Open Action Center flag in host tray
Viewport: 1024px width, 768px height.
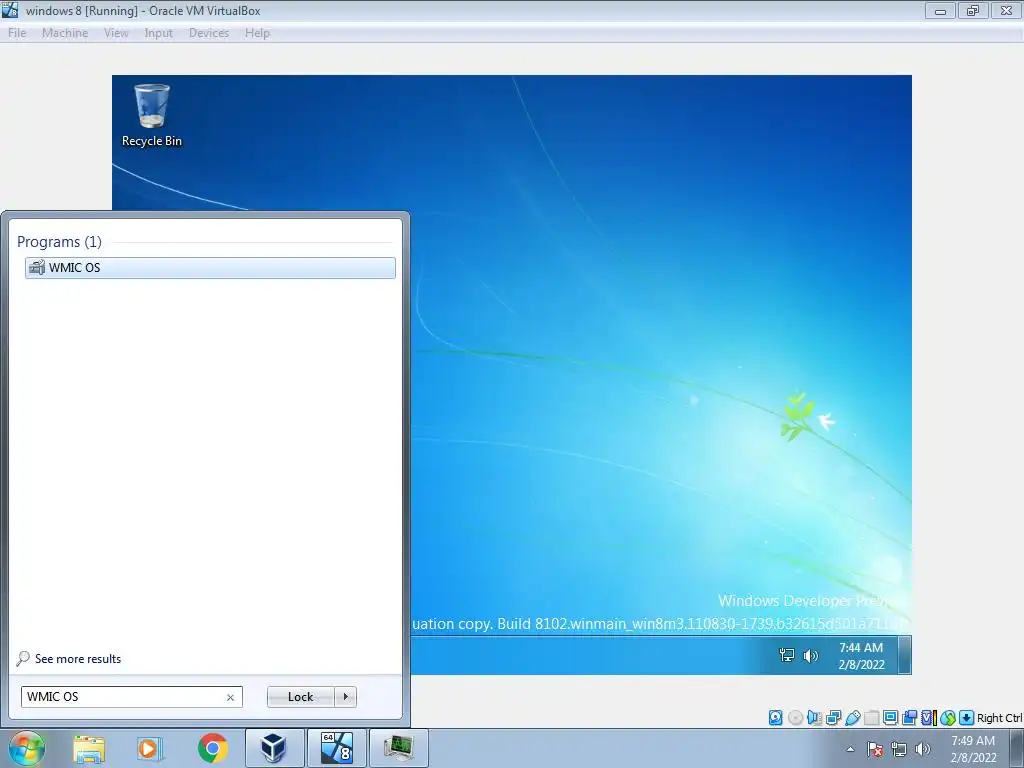[875, 749]
